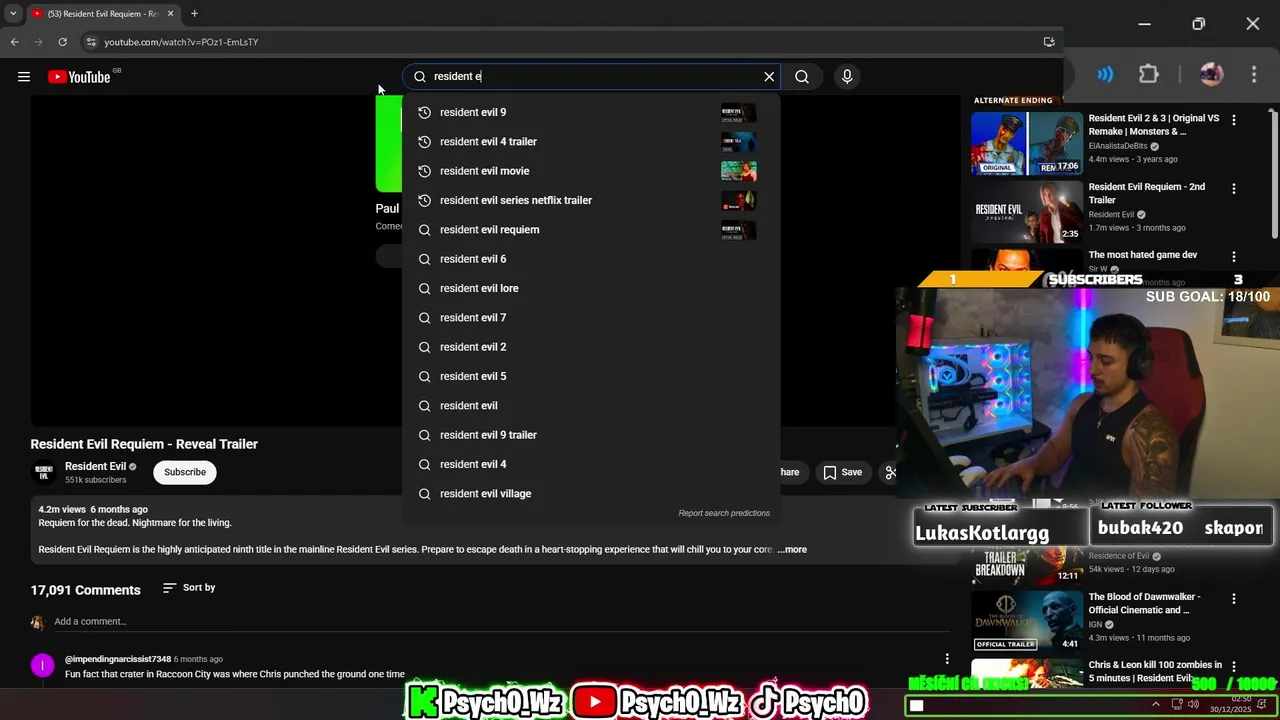Subscribe to the Resident Evil channel
Screen dimensions: 1280x720
coord(185,472)
